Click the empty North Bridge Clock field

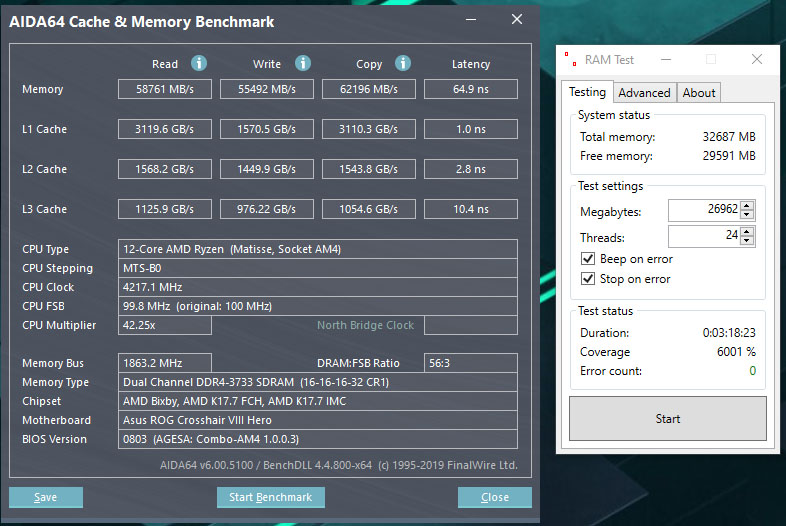coord(471,325)
